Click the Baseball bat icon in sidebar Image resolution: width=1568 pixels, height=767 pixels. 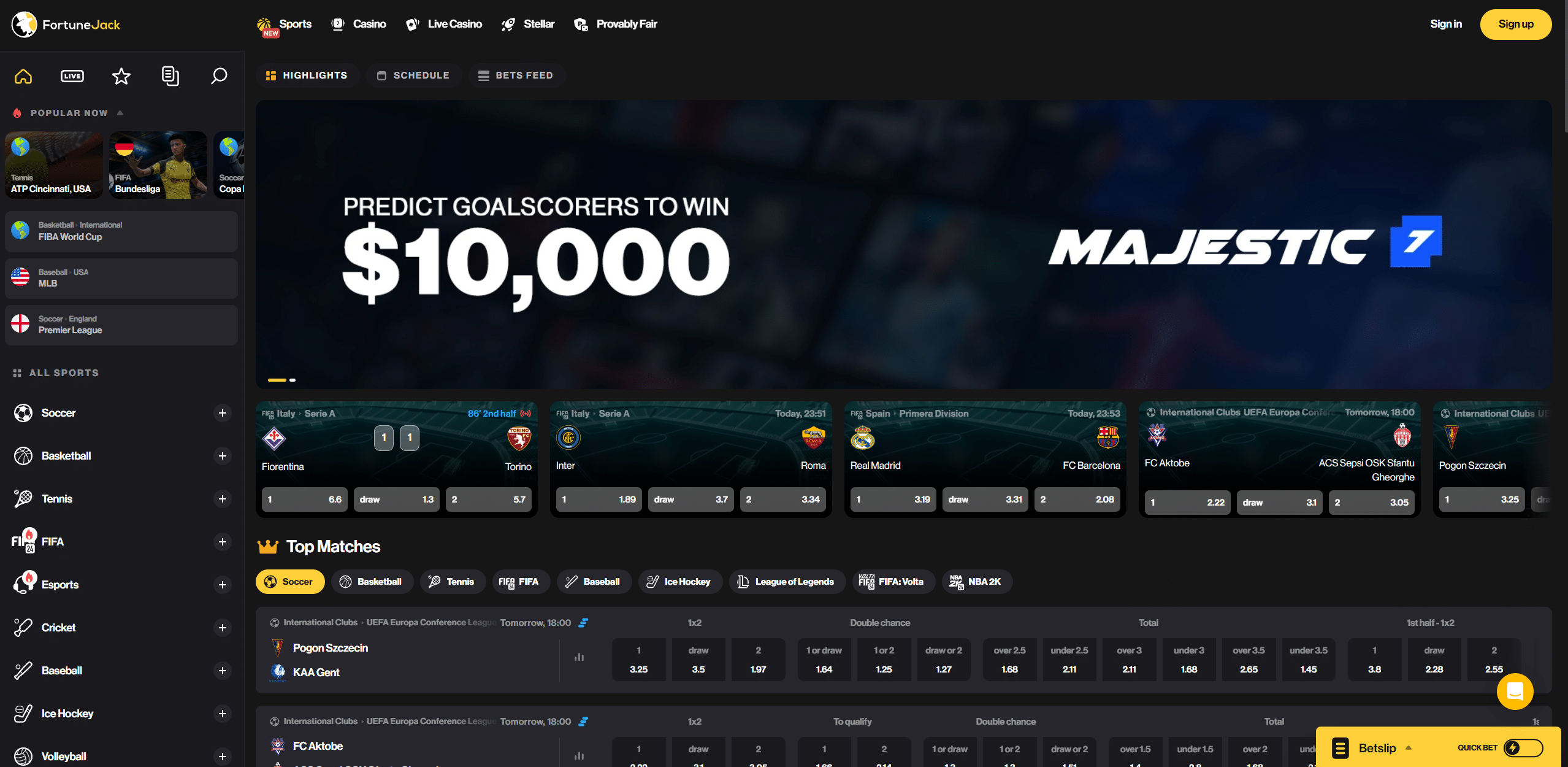tap(23, 671)
